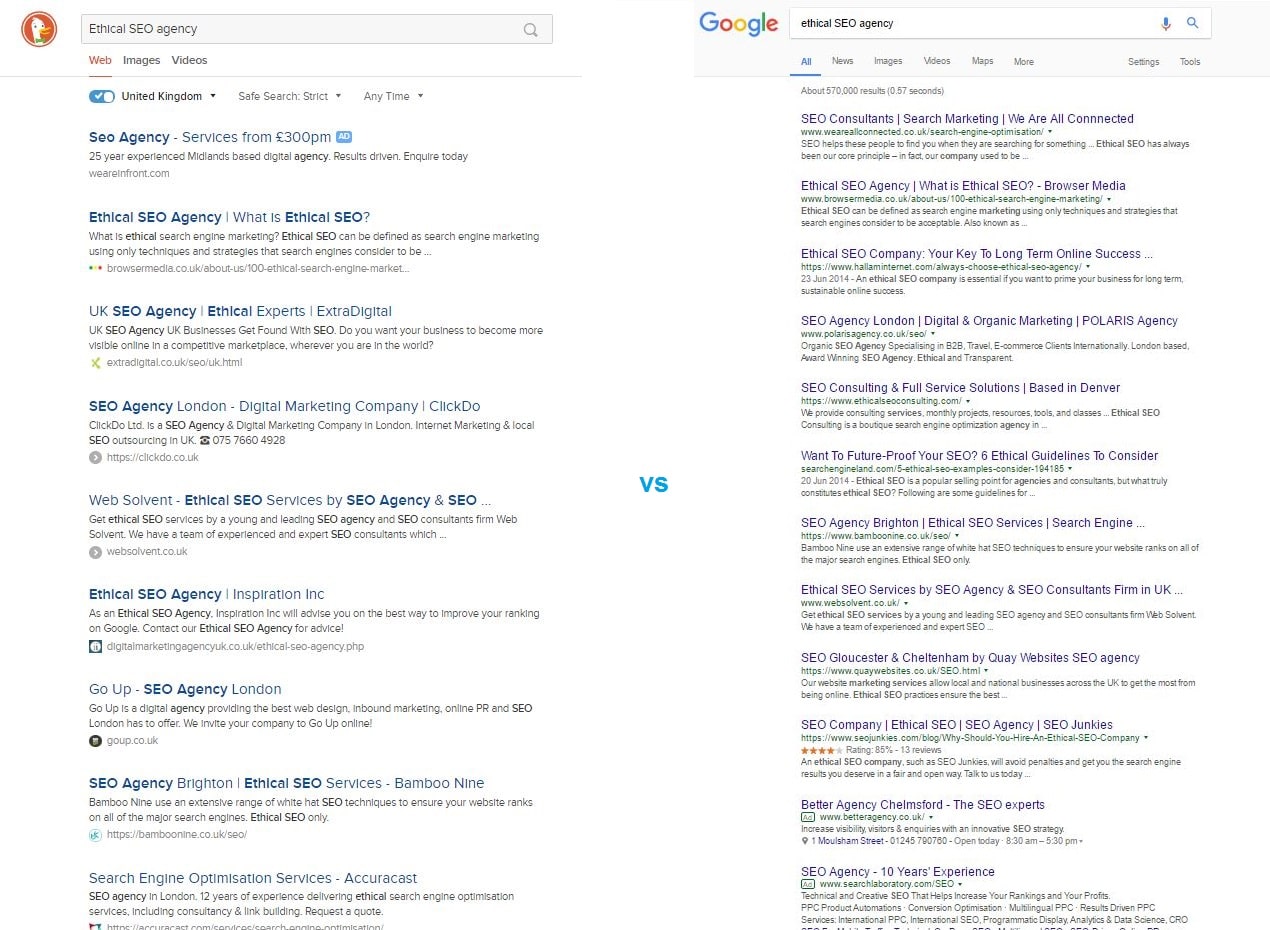Open SEO Consultants We Are All Connnected result
The height and width of the screenshot is (930, 1270).
coord(967,118)
